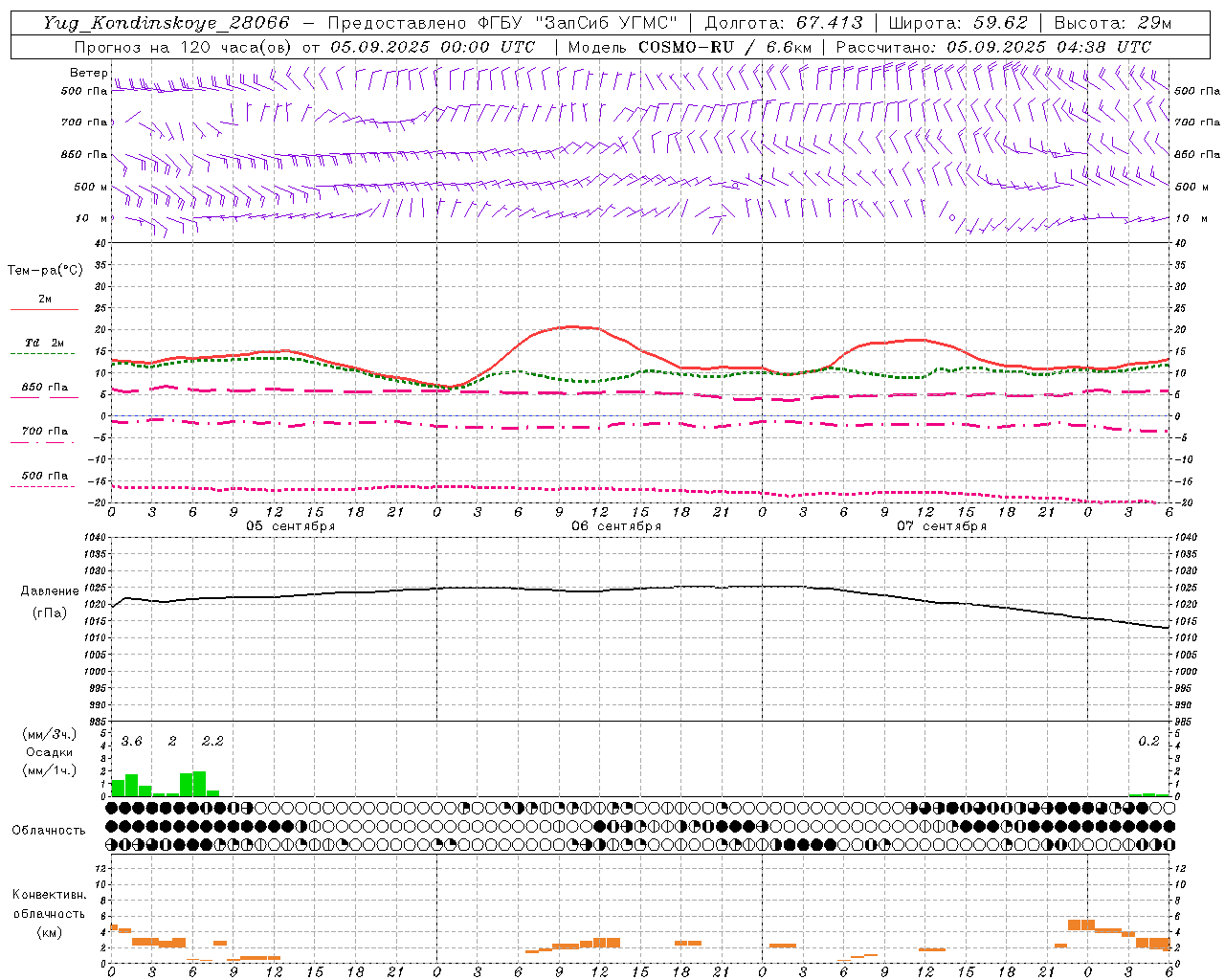
Task: Click the (км) convective height unit label
Action: [x=50, y=932]
